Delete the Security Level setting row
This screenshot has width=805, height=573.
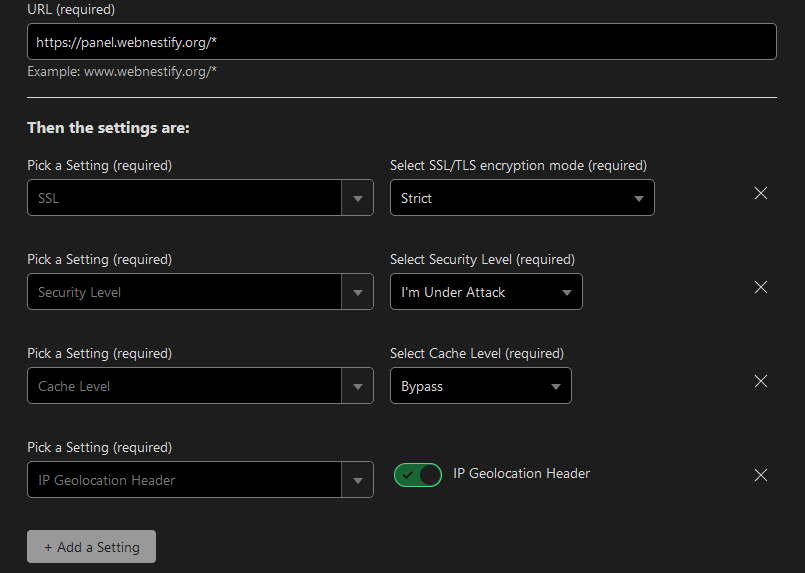(x=760, y=287)
